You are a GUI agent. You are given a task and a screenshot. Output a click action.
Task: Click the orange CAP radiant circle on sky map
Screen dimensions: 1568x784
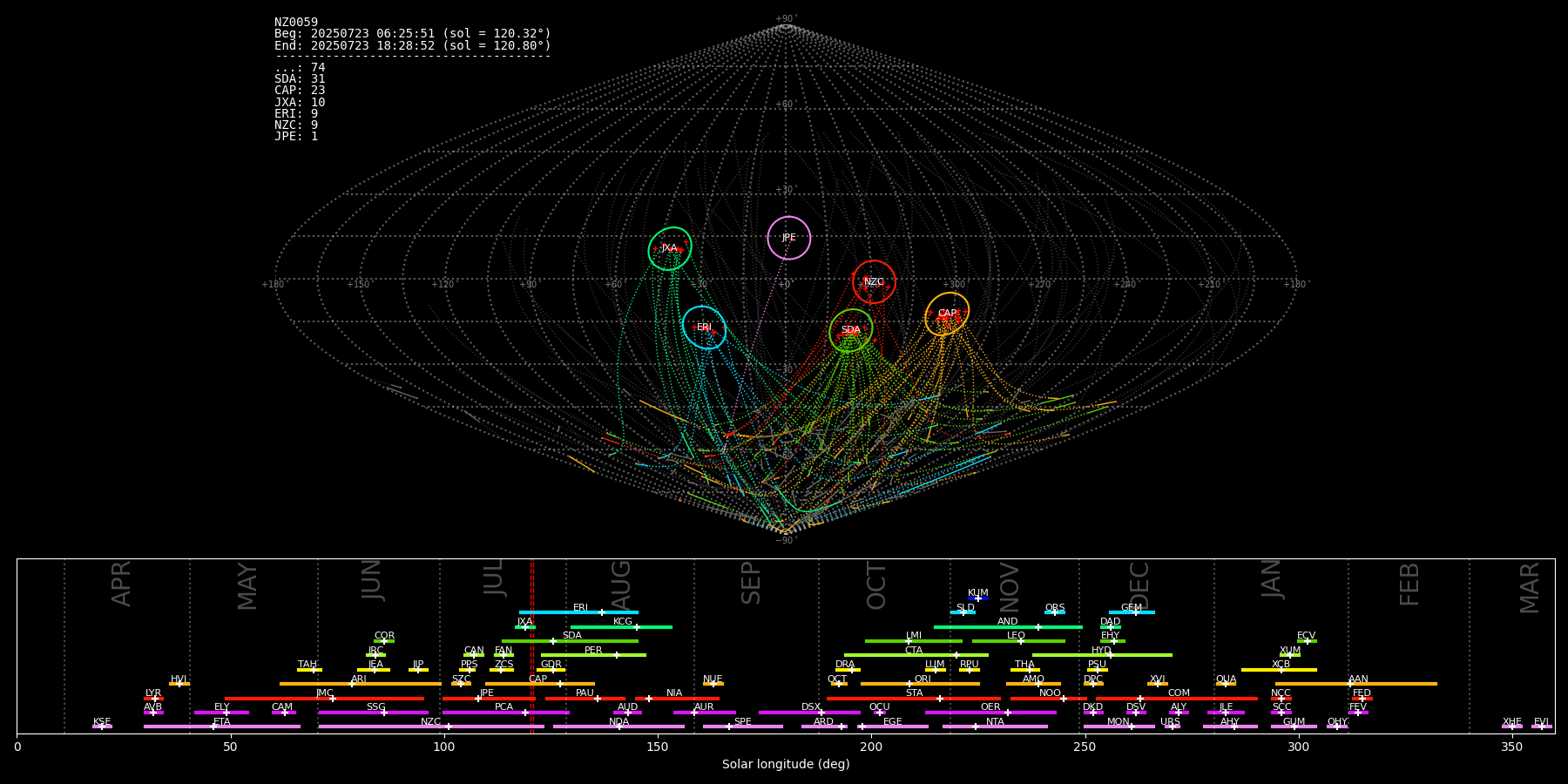[x=947, y=314]
